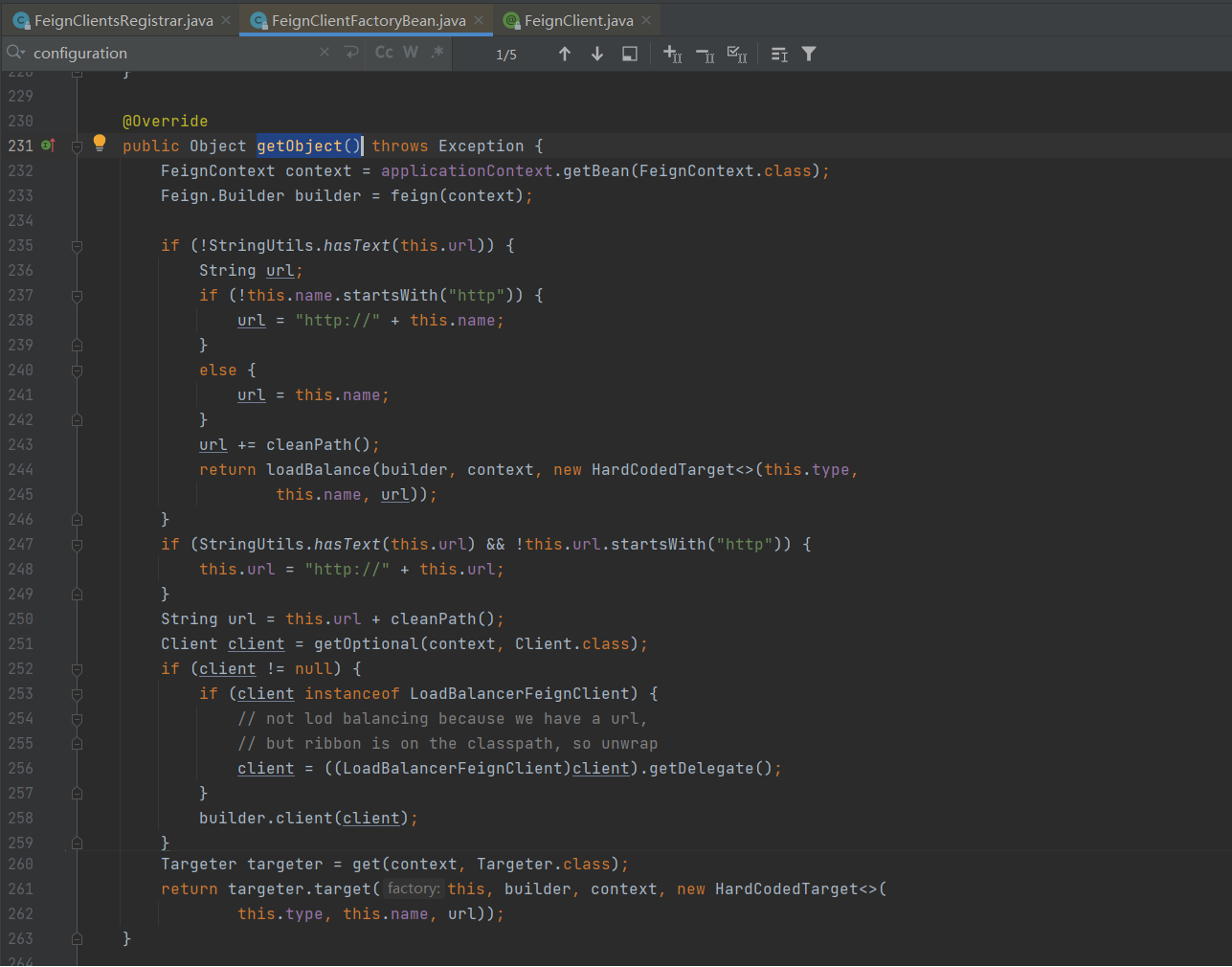Click fold end marker at line 263
The width and height of the screenshot is (1232, 967).
tap(77, 939)
